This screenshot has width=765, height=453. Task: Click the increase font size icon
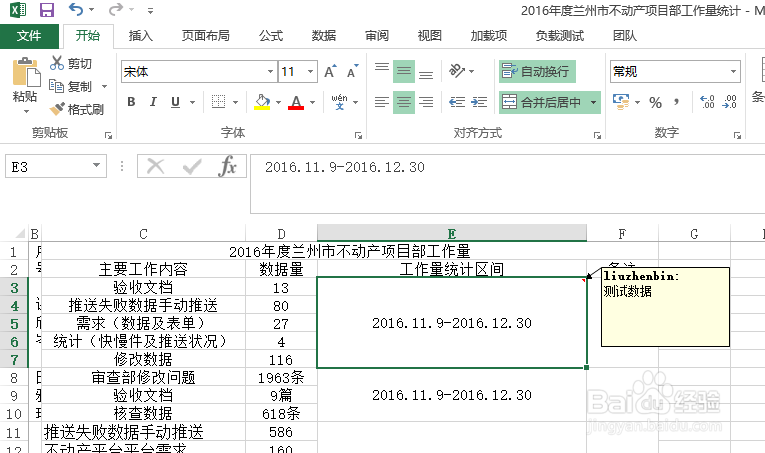pyautogui.click(x=330, y=72)
